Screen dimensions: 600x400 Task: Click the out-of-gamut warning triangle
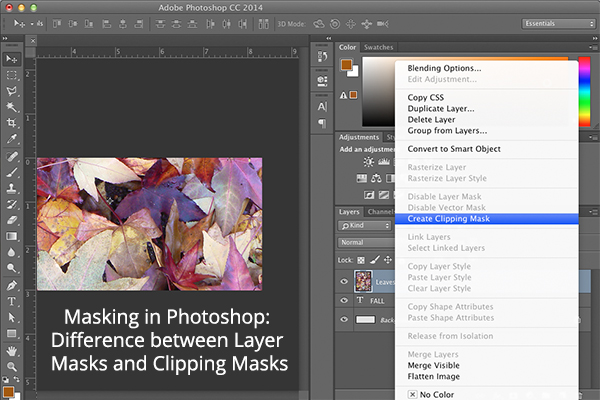click(x=343, y=95)
